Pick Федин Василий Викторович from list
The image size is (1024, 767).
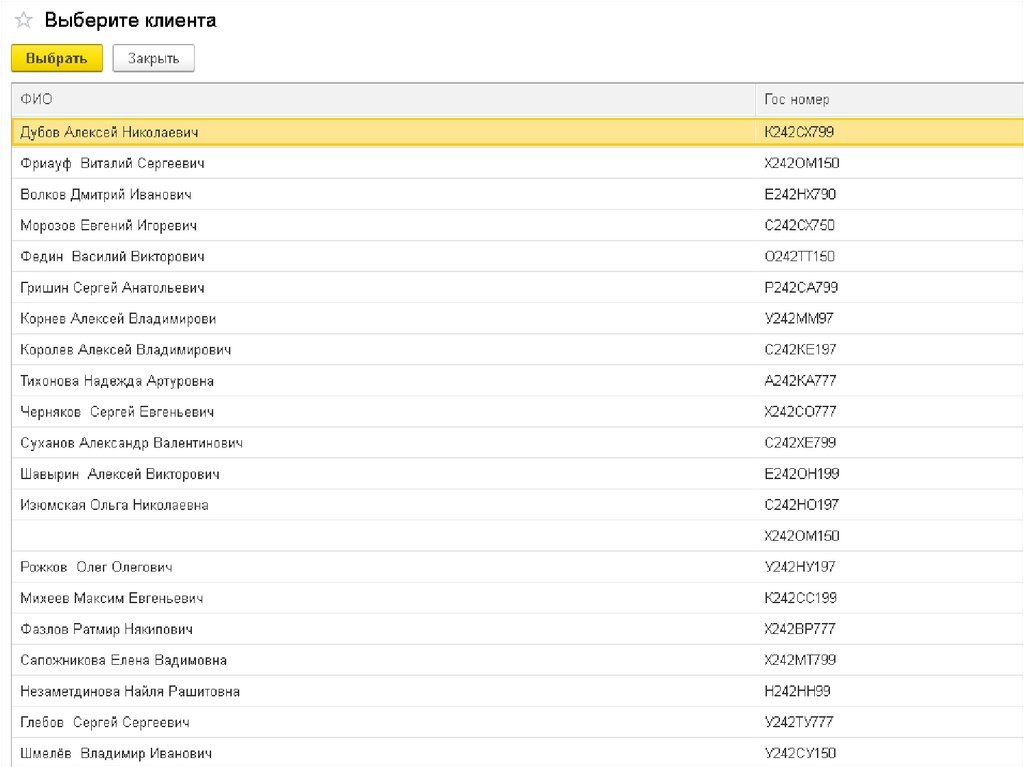coord(112,256)
